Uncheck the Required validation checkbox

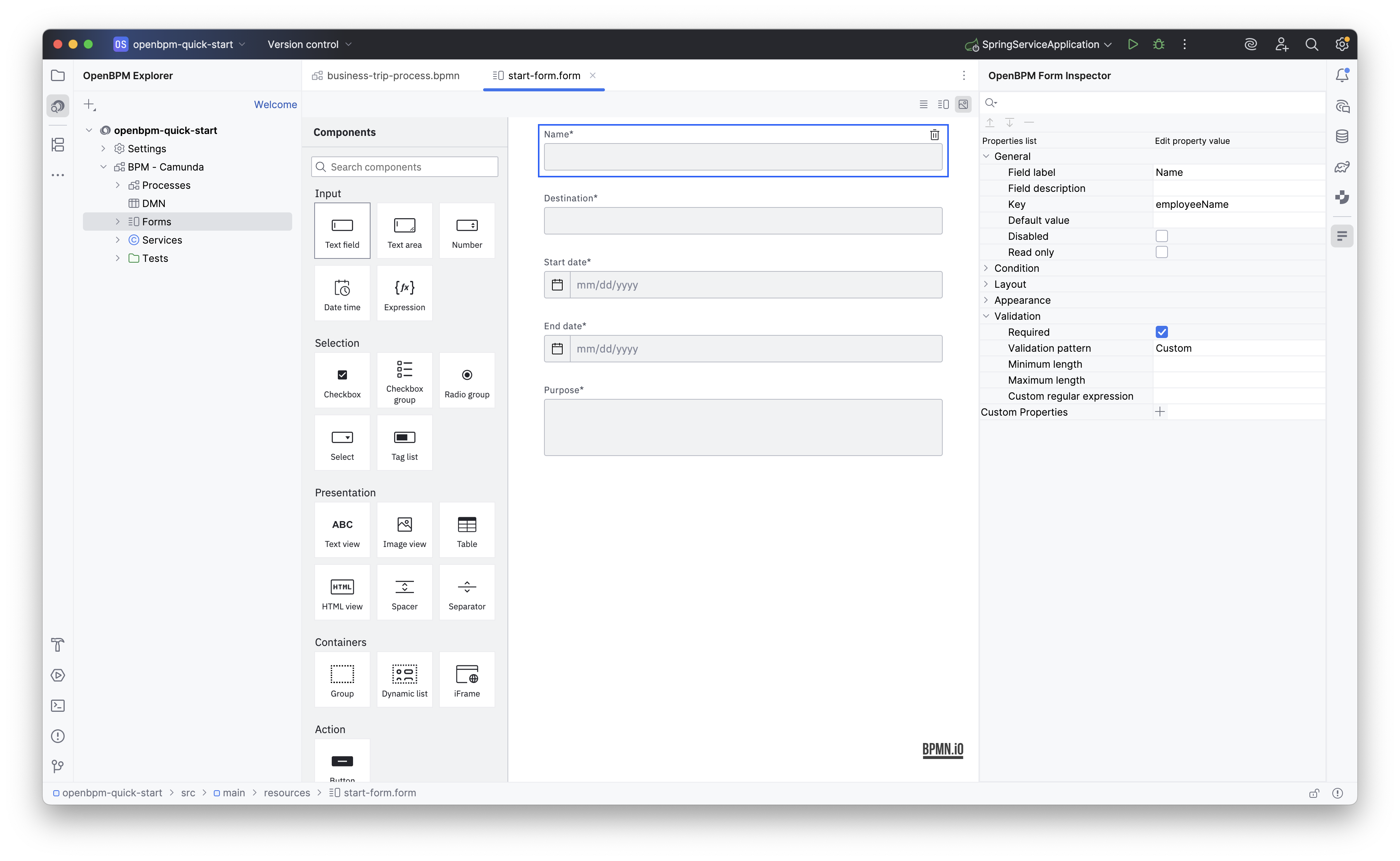1161,332
